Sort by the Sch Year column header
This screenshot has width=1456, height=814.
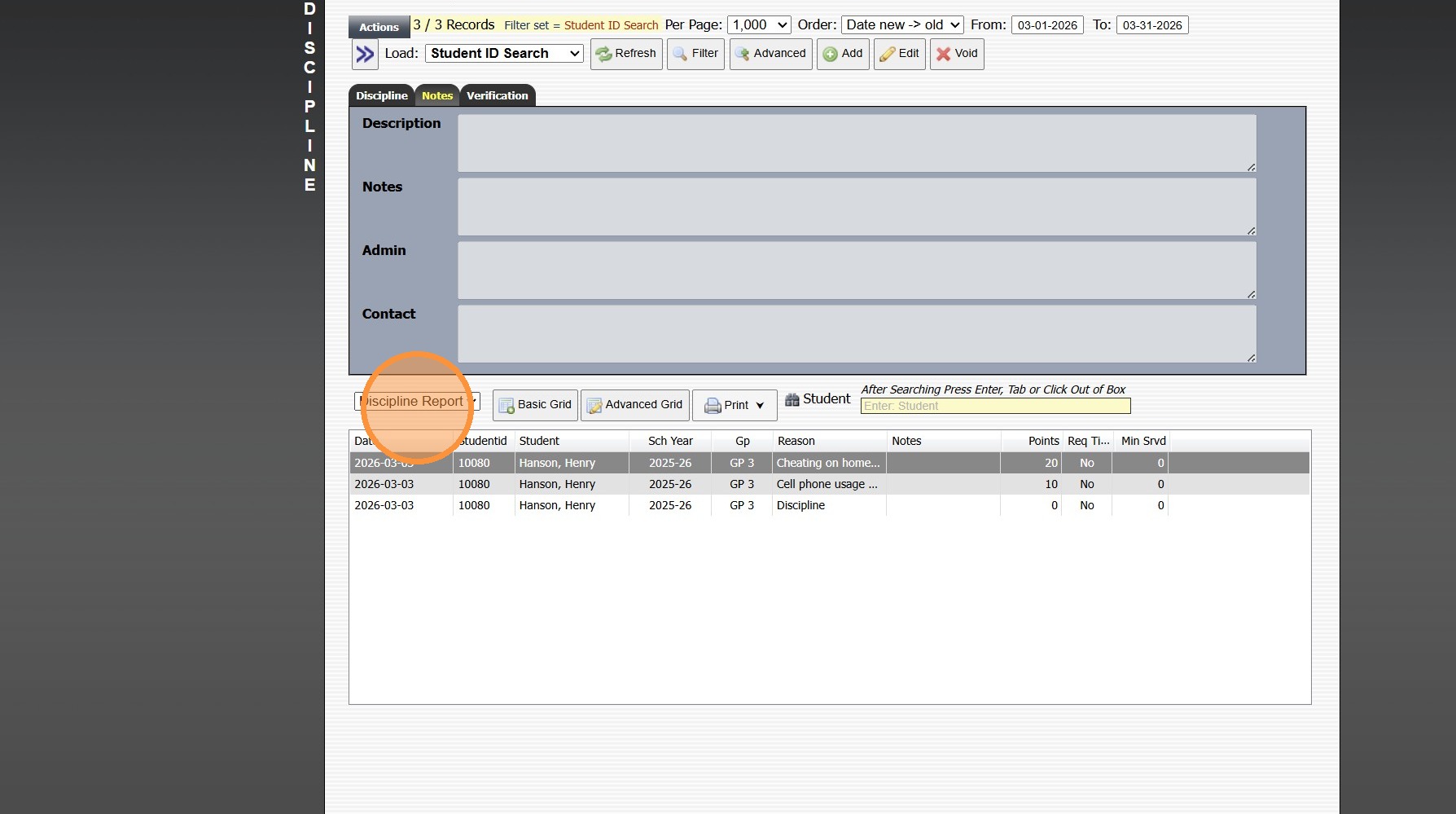(x=670, y=441)
